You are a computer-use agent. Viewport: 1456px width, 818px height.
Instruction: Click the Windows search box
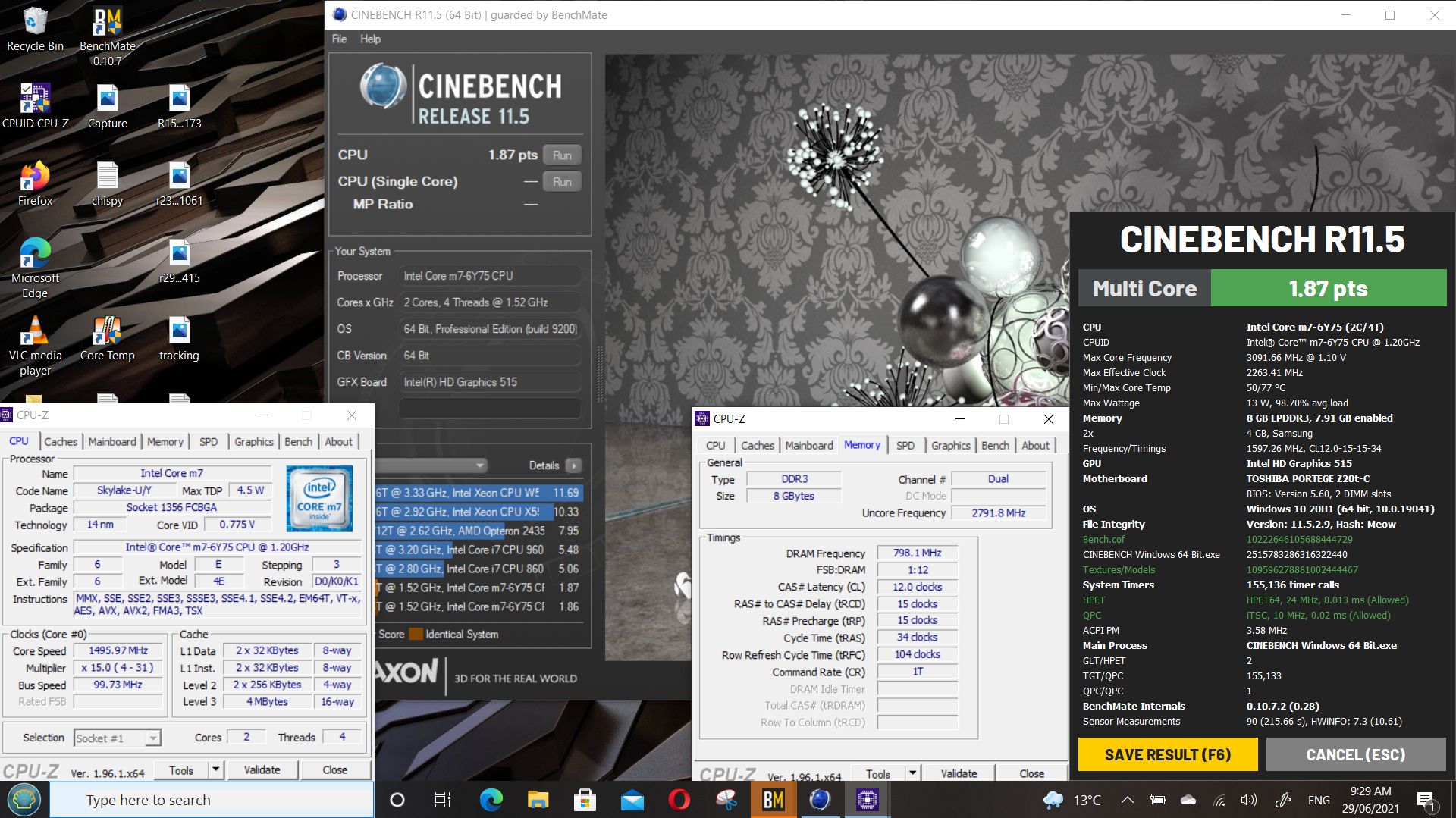point(212,800)
